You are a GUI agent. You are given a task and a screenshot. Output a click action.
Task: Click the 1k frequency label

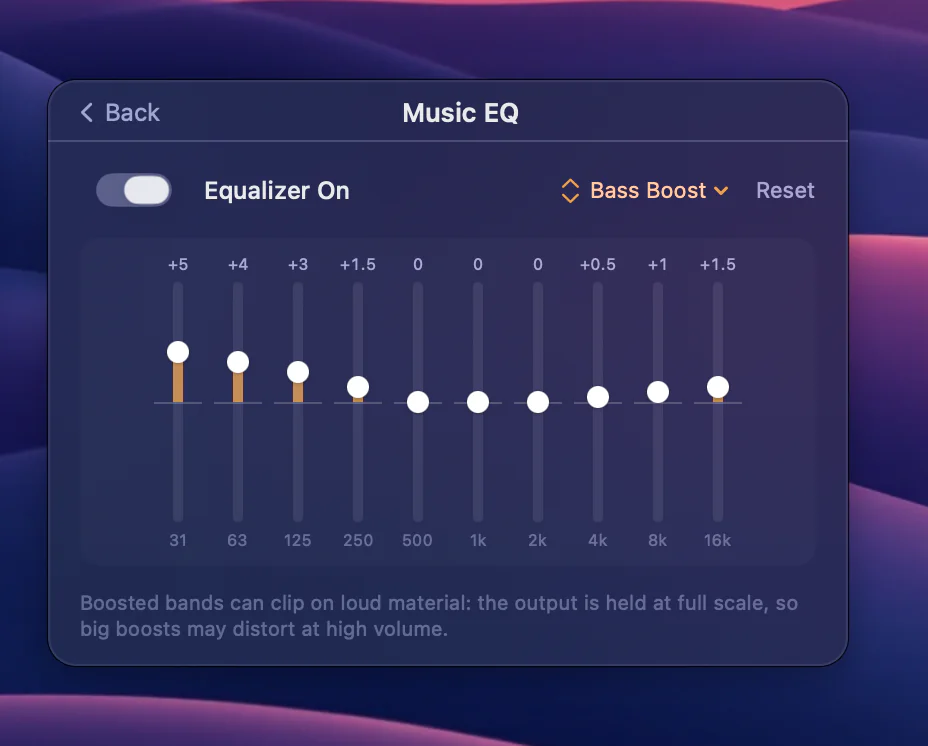(478, 540)
